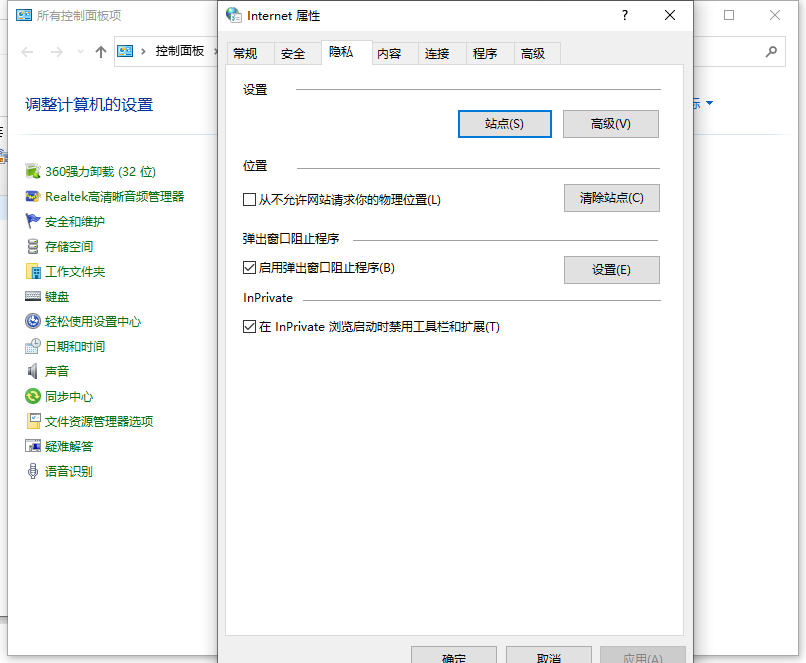Screen dimensions: 806x663
Task: Switch to the 高级 tab
Action: pyautogui.click(x=533, y=54)
